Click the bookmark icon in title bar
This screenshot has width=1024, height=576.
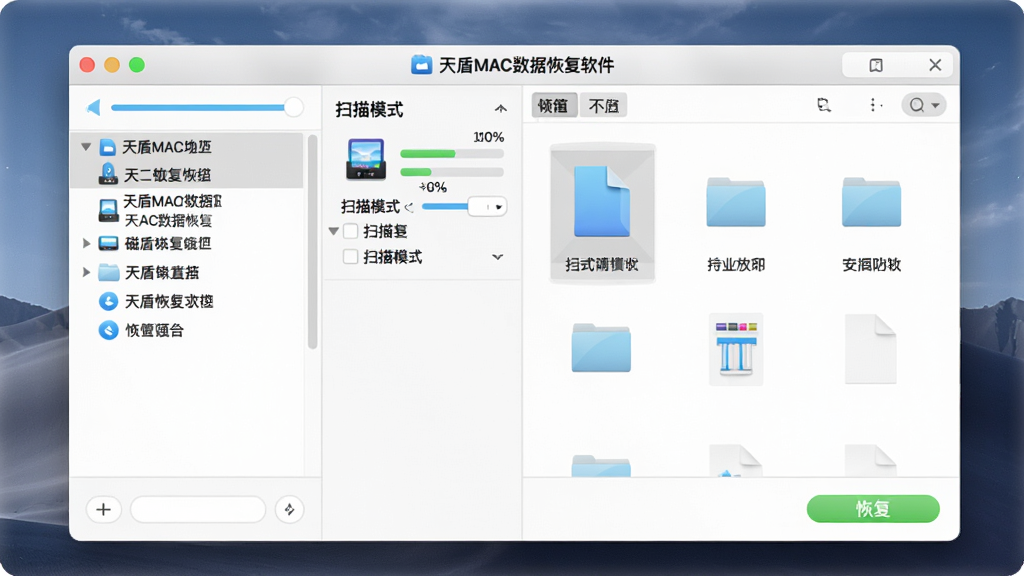876,65
